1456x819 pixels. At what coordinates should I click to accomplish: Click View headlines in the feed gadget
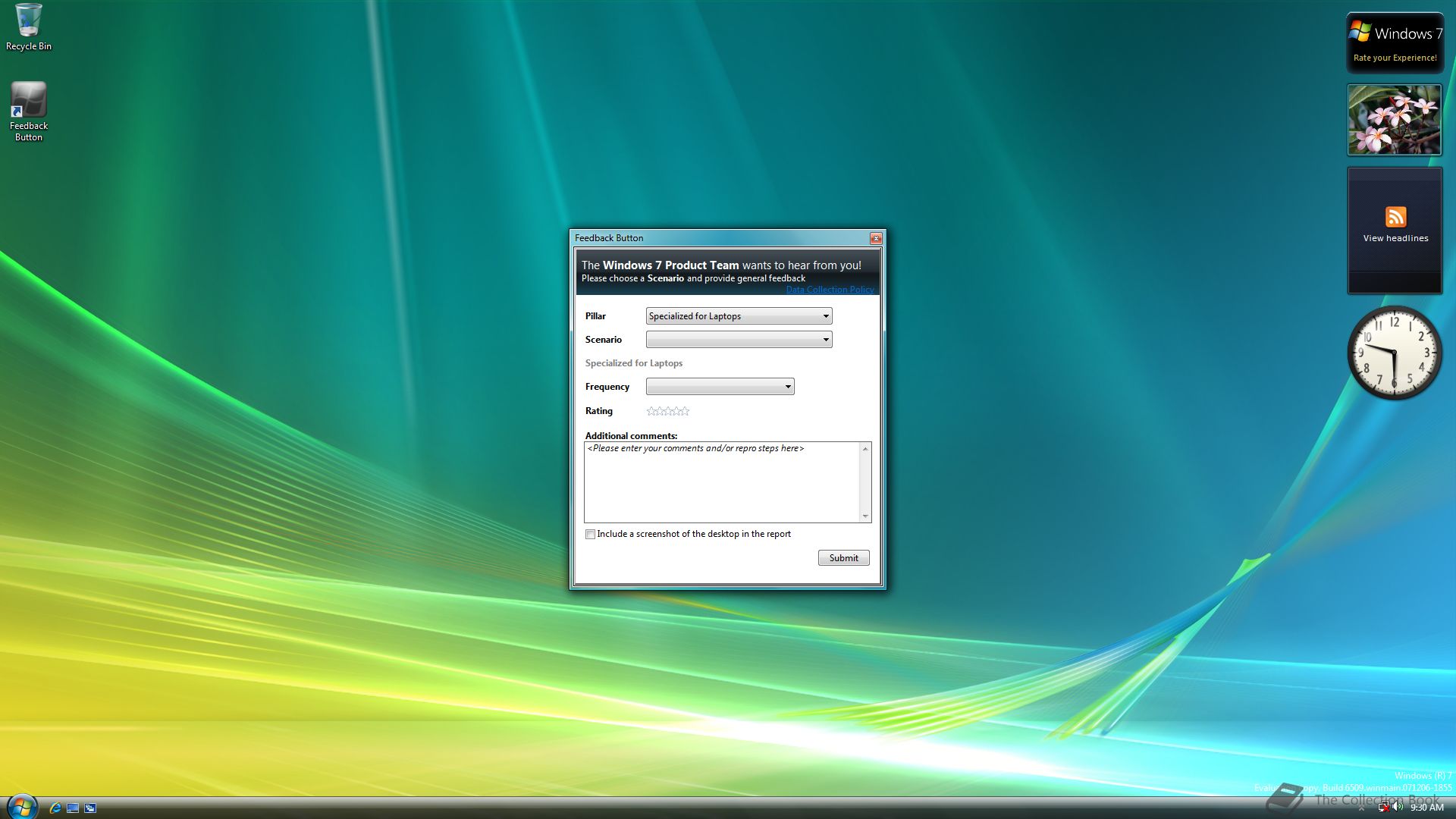coord(1395,238)
